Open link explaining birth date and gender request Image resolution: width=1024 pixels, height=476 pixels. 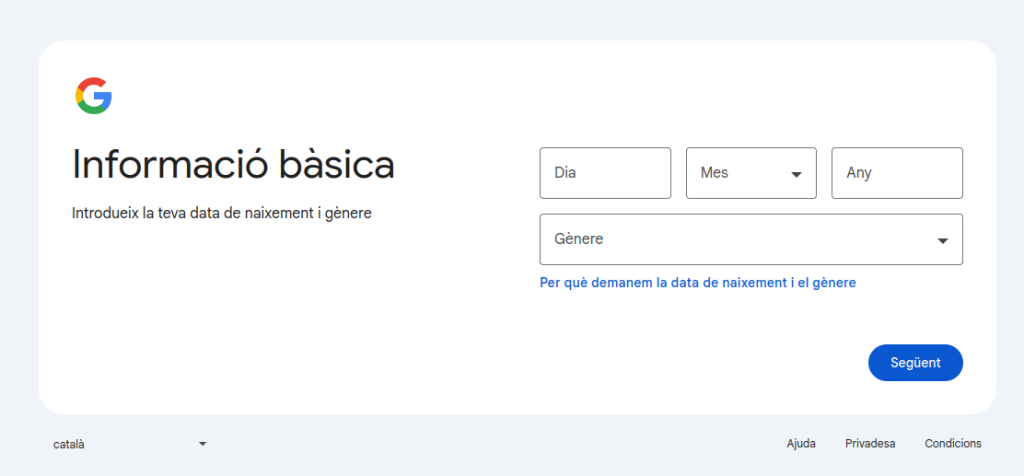click(697, 283)
